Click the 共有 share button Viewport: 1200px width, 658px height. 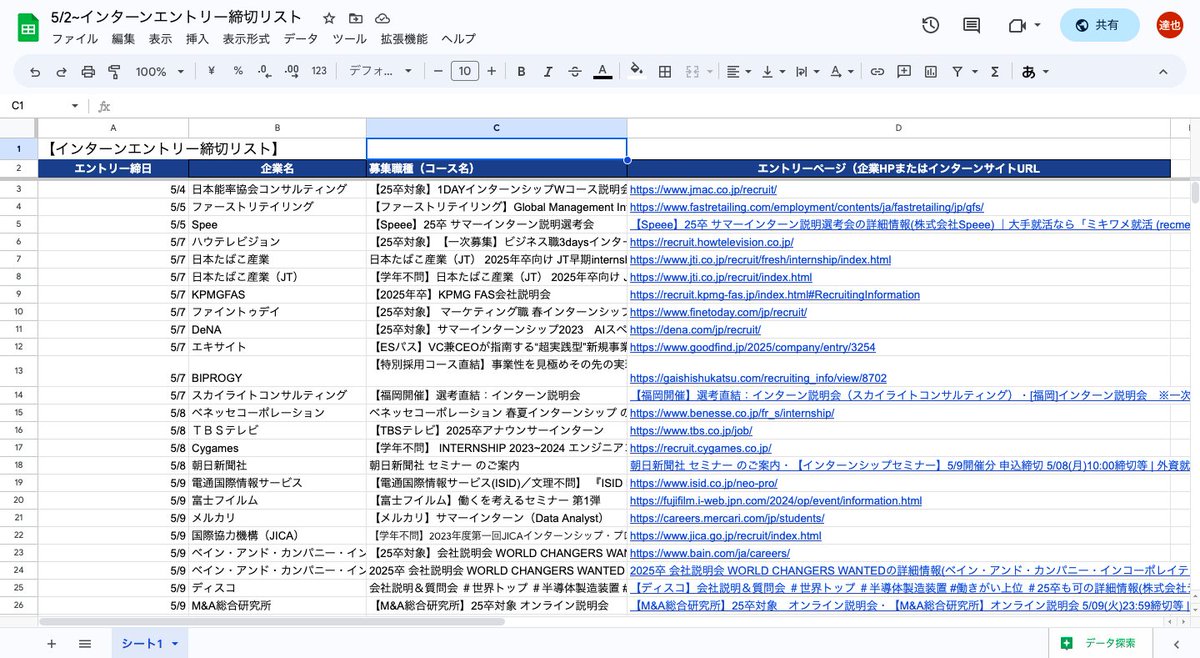pos(1099,25)
